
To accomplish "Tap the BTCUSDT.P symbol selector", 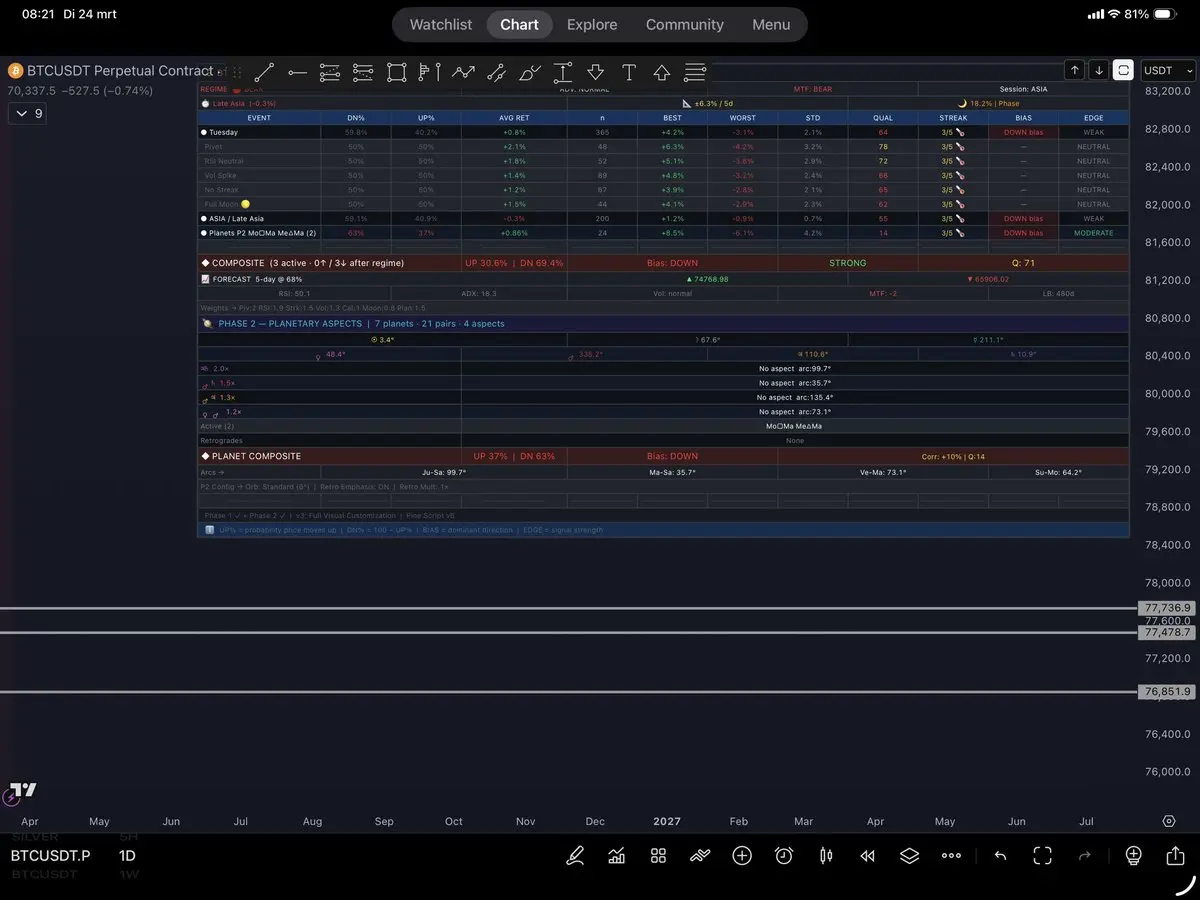I will coord(50,856).
